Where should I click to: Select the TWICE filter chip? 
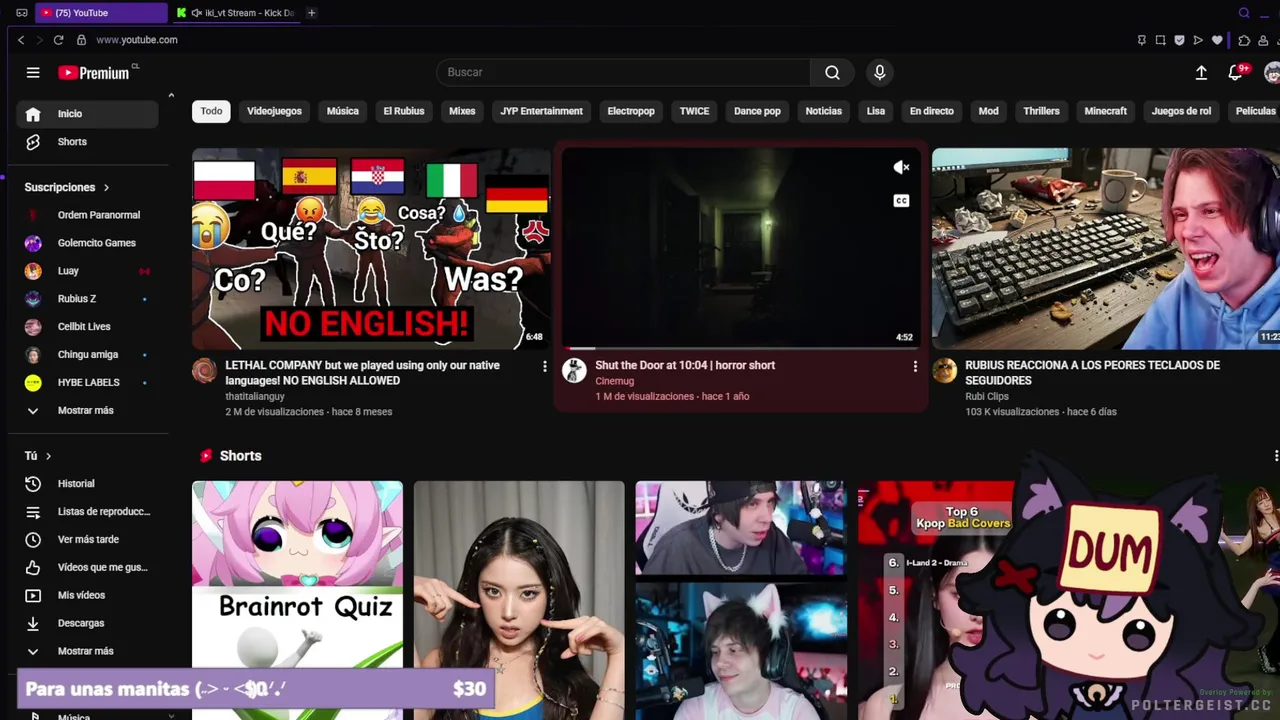coord(694,111)
